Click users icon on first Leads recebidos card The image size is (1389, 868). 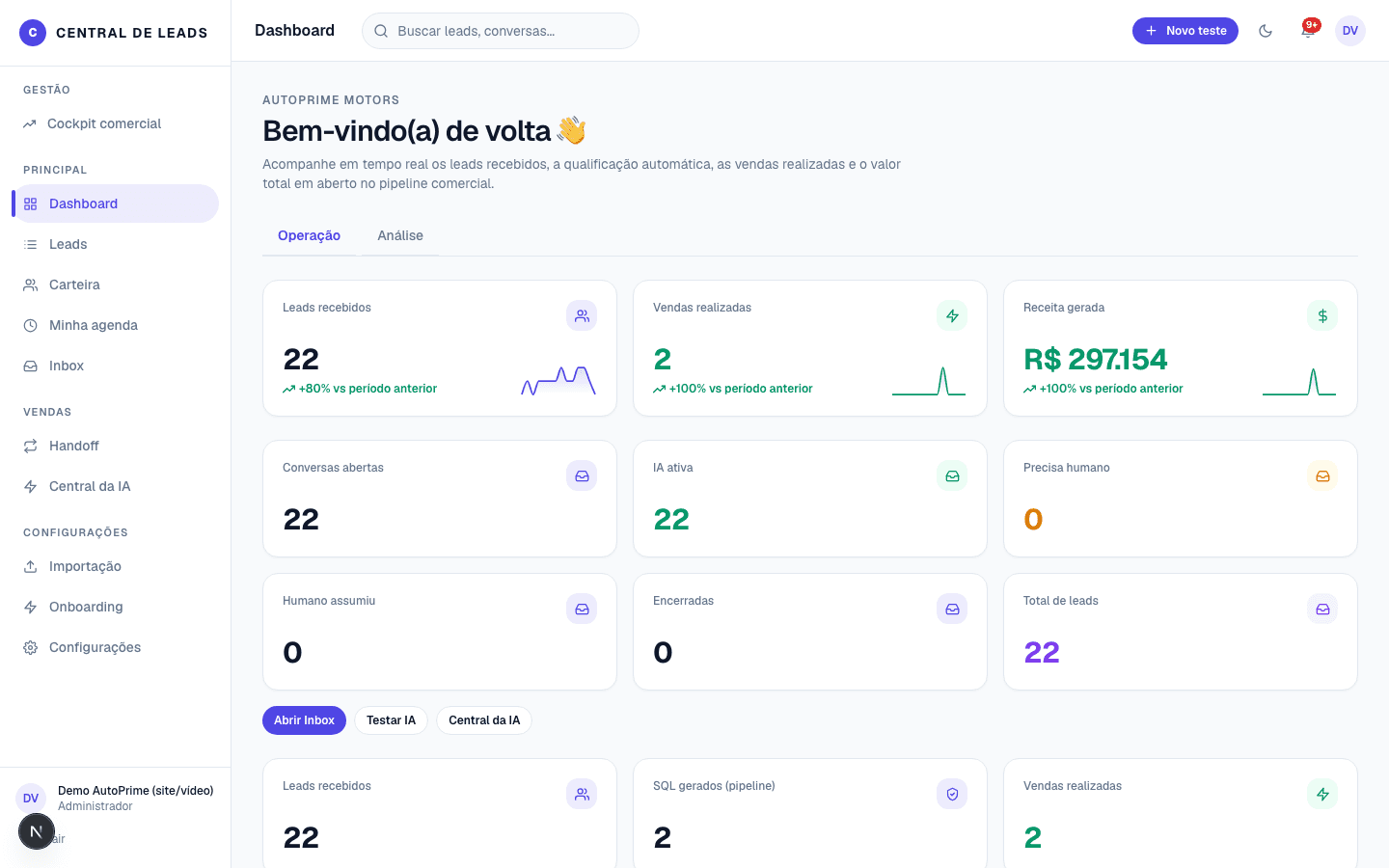(582, 315)
